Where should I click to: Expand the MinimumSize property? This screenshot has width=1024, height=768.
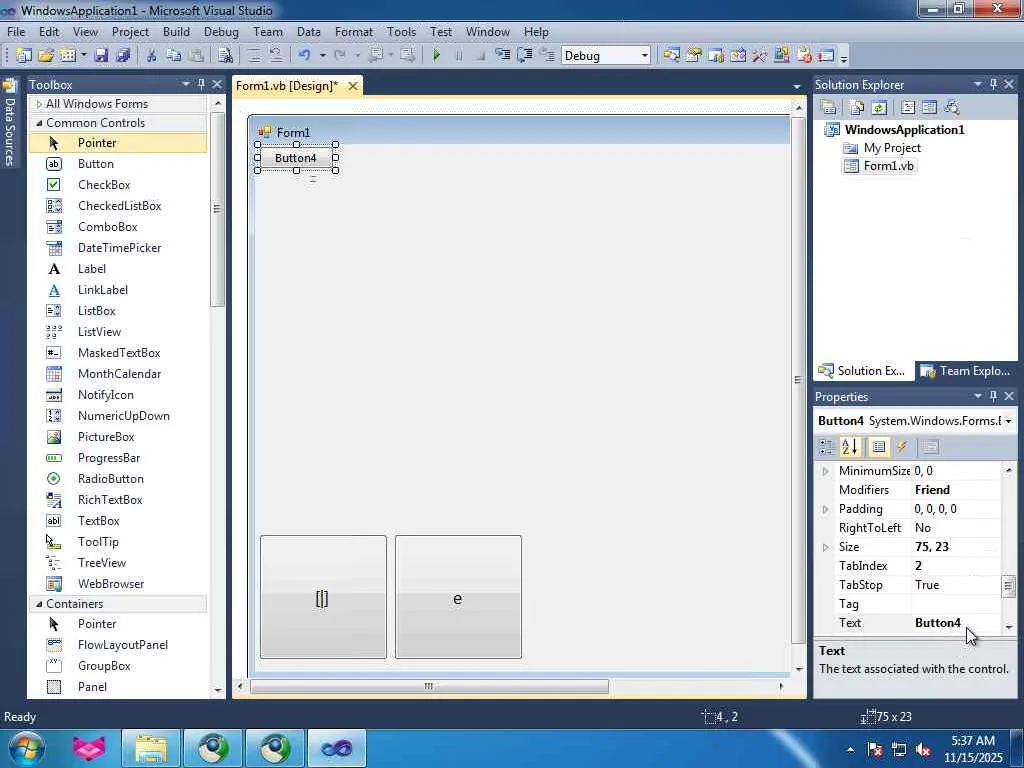(825, 471)
